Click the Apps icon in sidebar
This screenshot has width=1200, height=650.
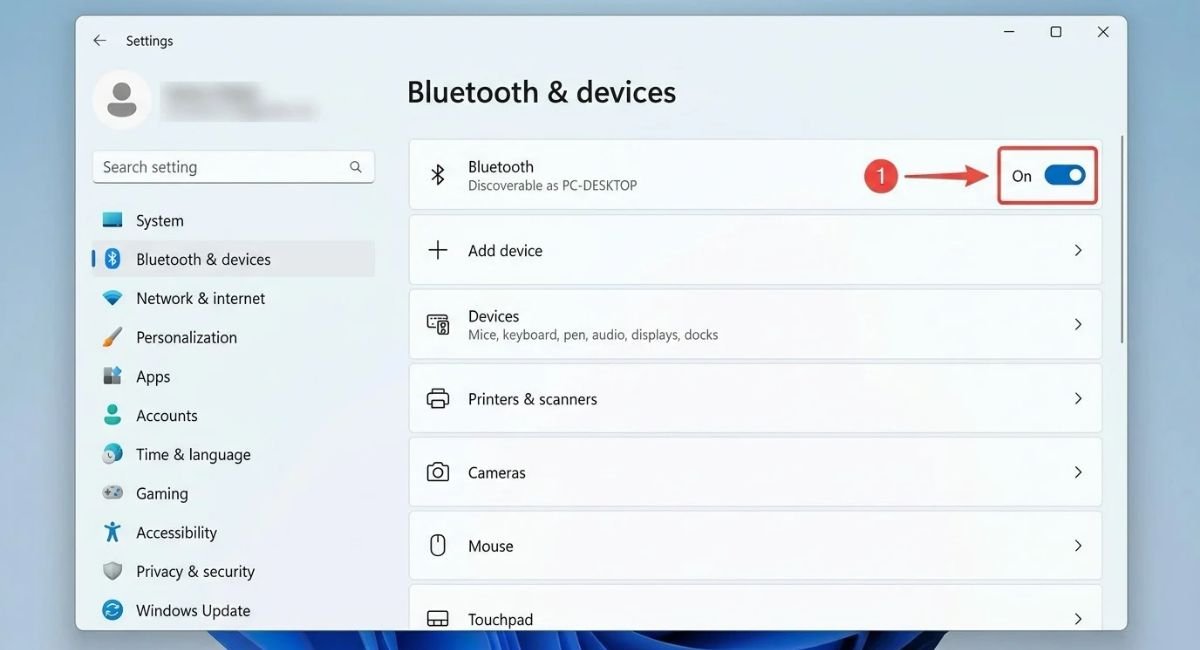pos(113,376)
